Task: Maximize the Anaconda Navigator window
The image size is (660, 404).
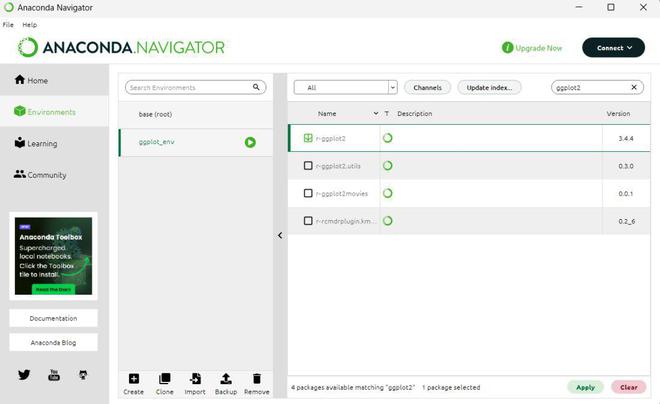Action: (611, 7)
